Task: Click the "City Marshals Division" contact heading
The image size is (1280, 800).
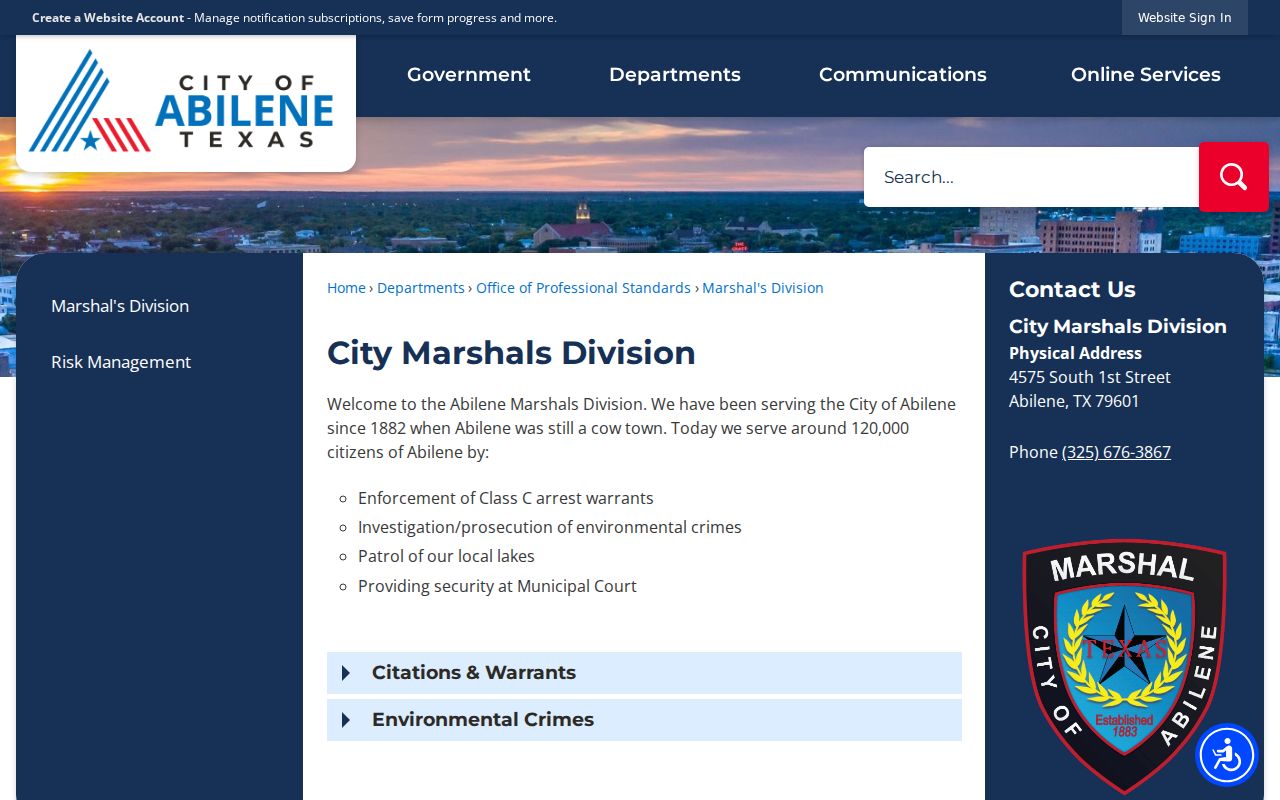Action: 1118,326
